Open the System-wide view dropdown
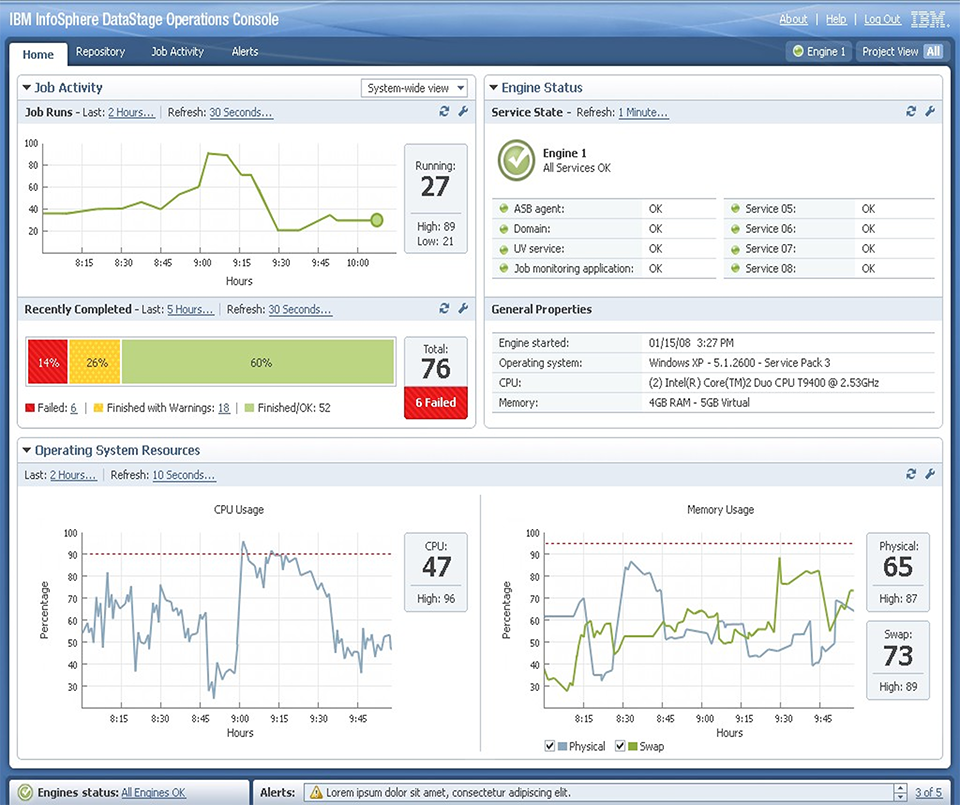 click(x=414, y=88)
